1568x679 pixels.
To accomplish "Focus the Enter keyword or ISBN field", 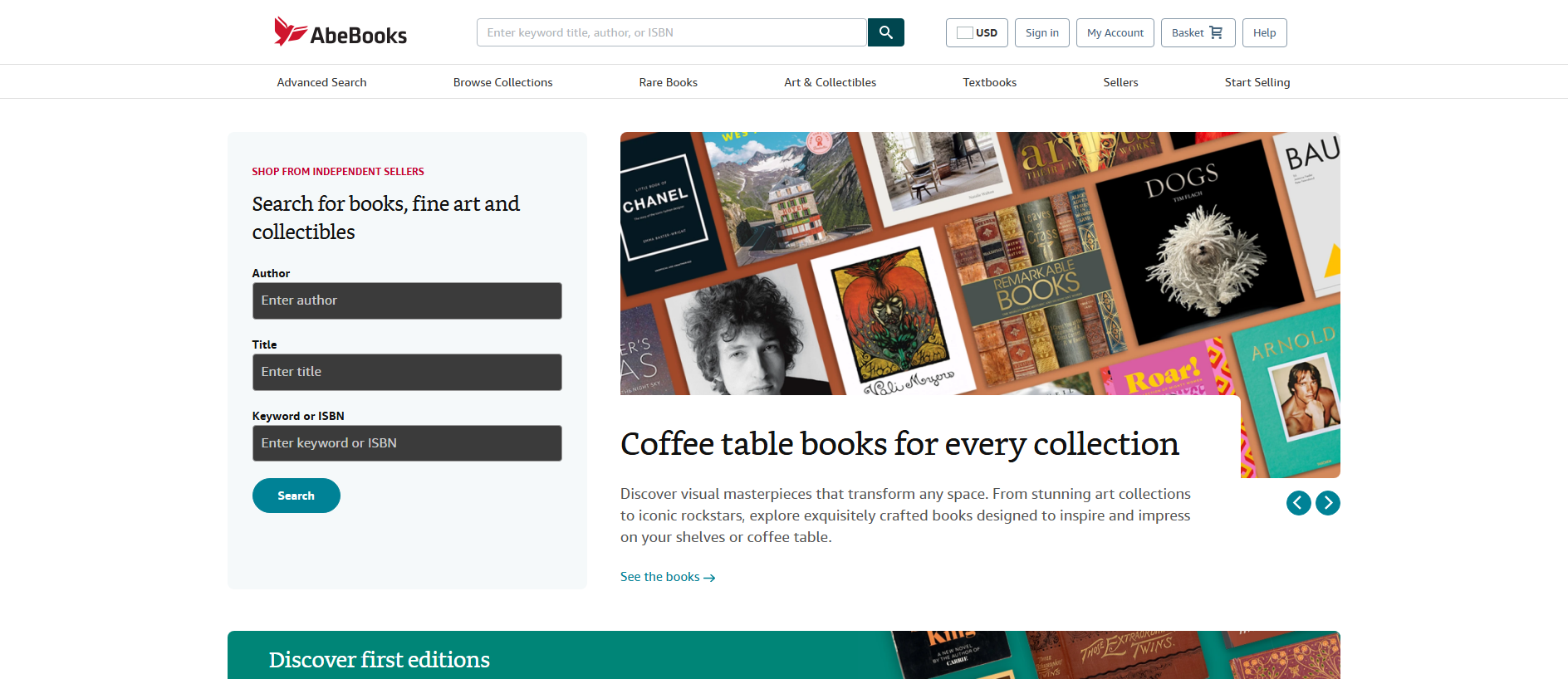I will (407, 443).
